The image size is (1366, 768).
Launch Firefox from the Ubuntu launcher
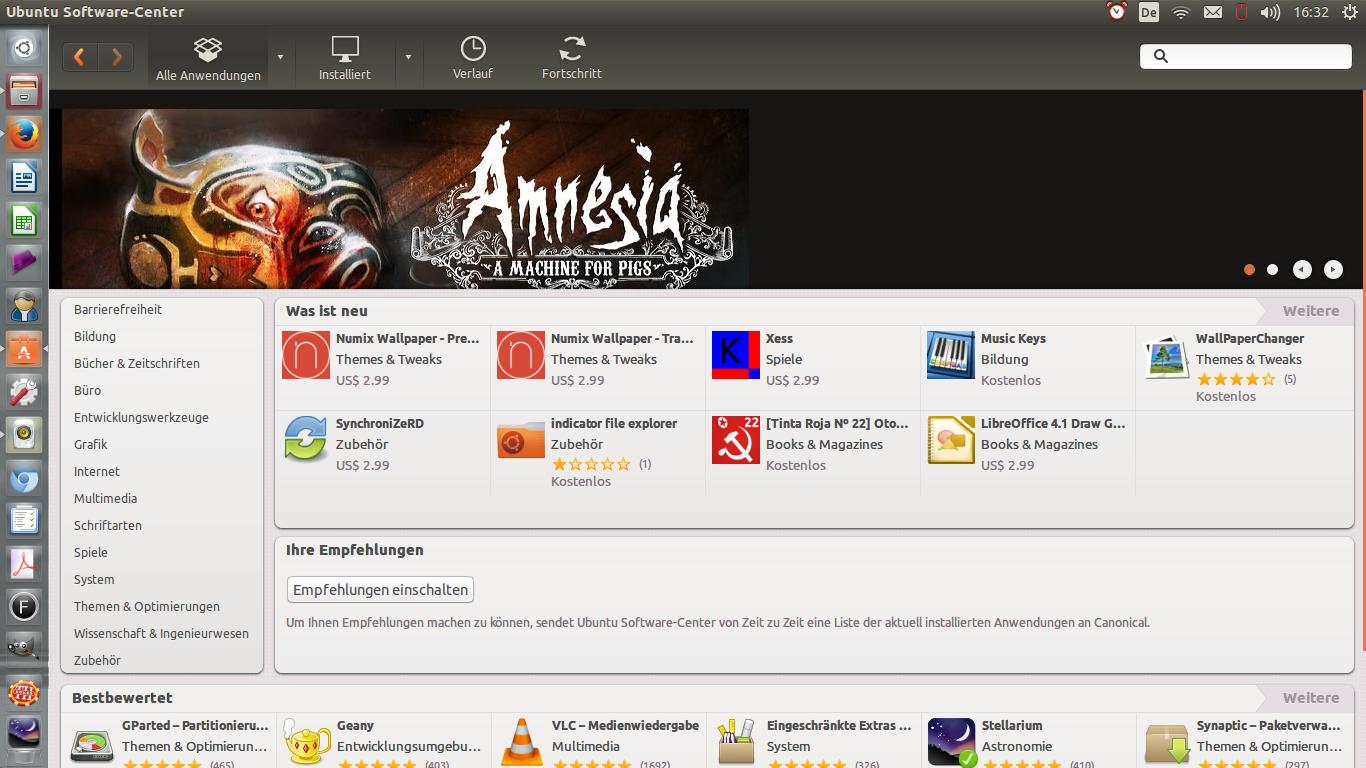[x=24, y=134]
